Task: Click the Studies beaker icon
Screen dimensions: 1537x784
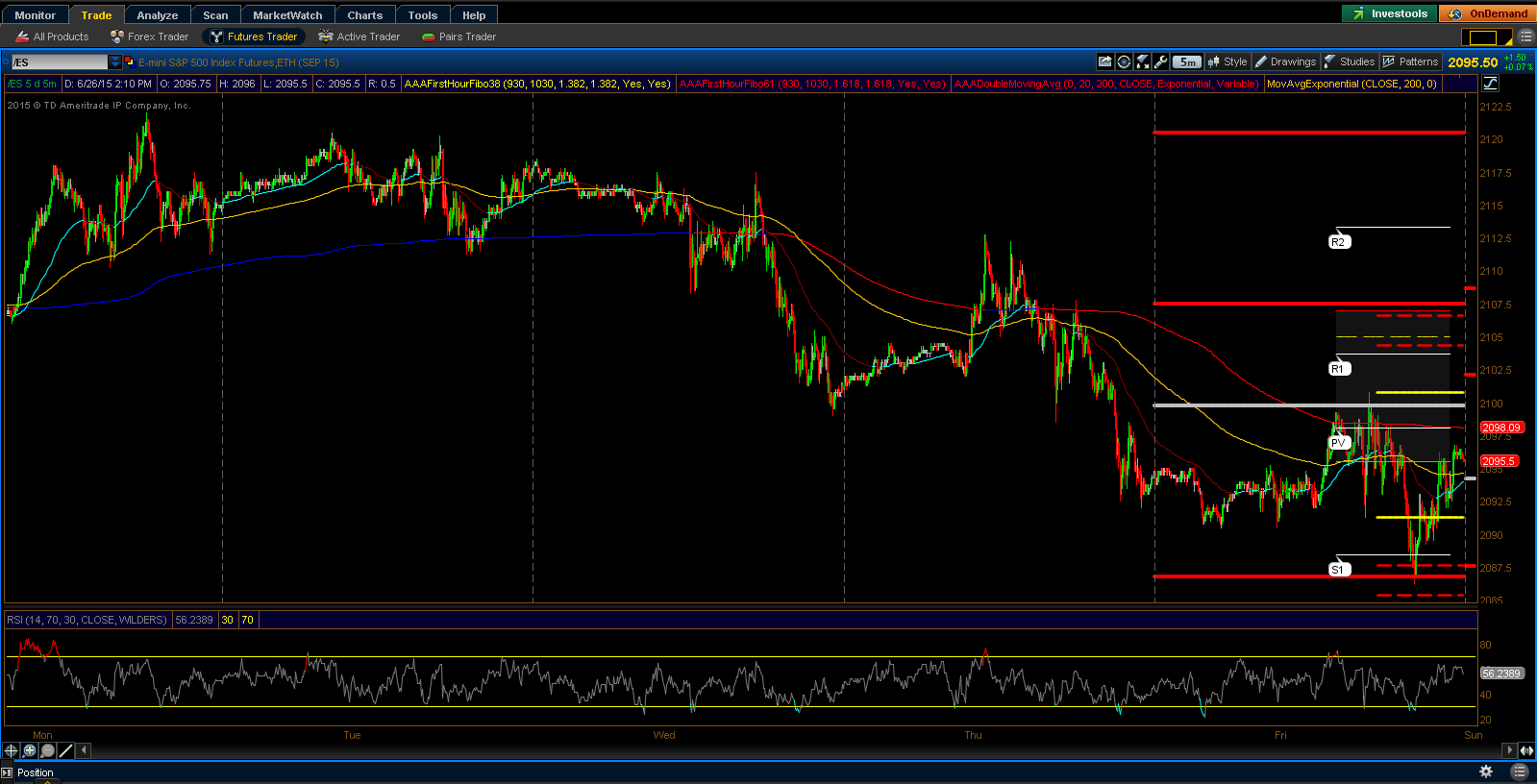Action: pyautogui.click(x=1330, y=61)
